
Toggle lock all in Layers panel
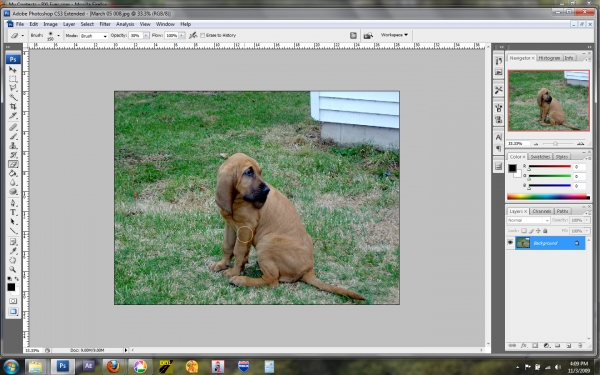click(x=545, y=231)
